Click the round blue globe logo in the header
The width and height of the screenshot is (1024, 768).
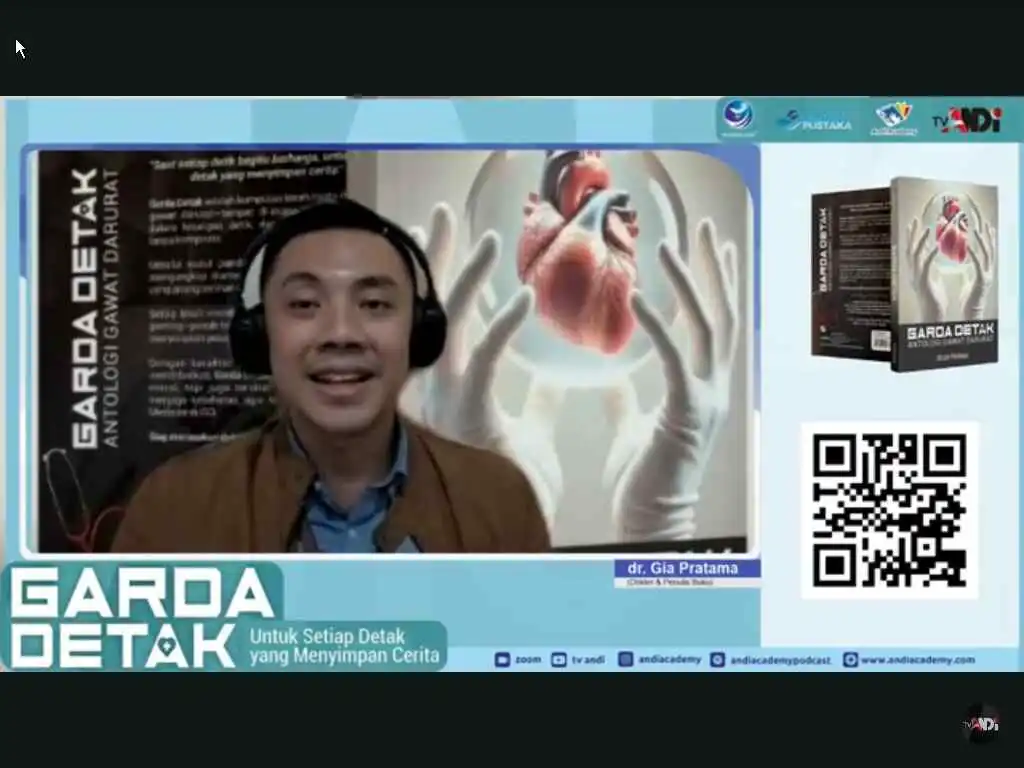pos(738,118)
